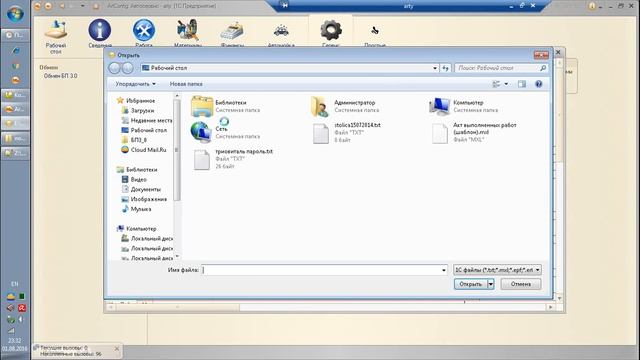Select file stolica15072014.txt

click(346, 133)
